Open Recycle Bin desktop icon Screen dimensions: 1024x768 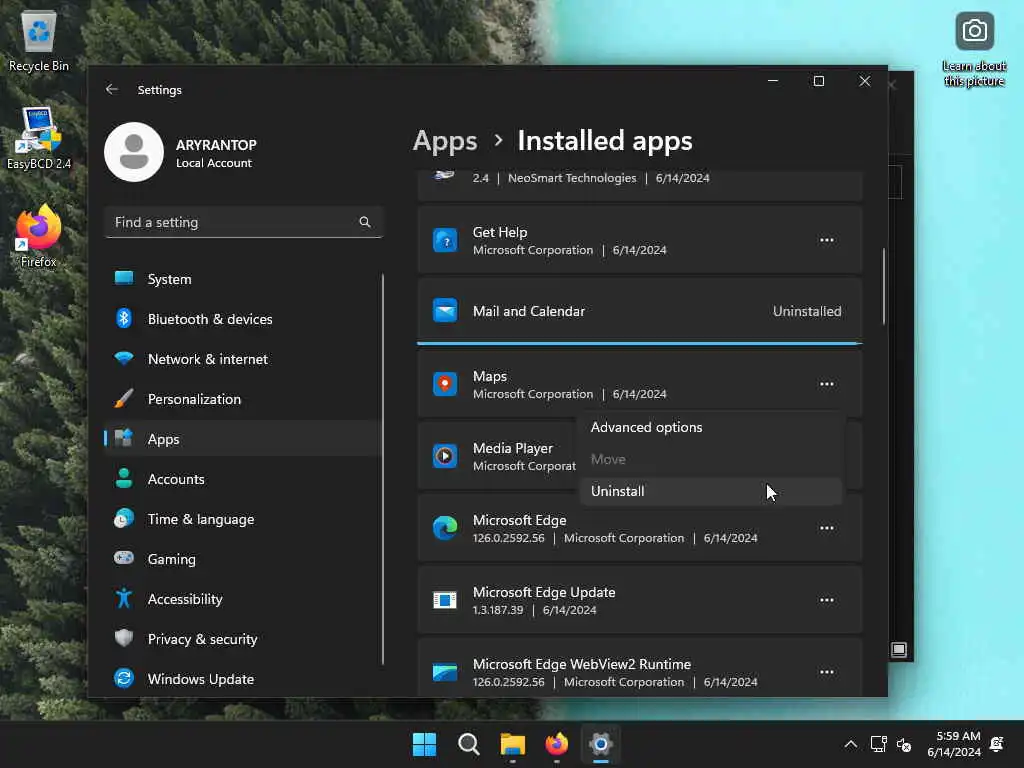[x=39, y=41]
